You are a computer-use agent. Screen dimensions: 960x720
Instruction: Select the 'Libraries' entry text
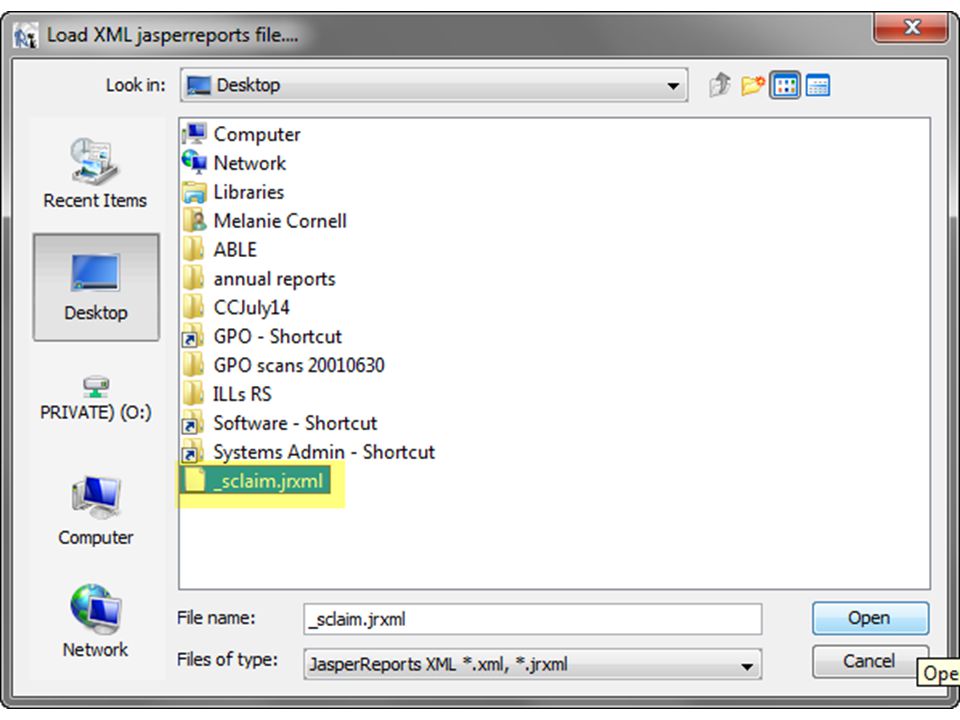click(x=249, y=192)
